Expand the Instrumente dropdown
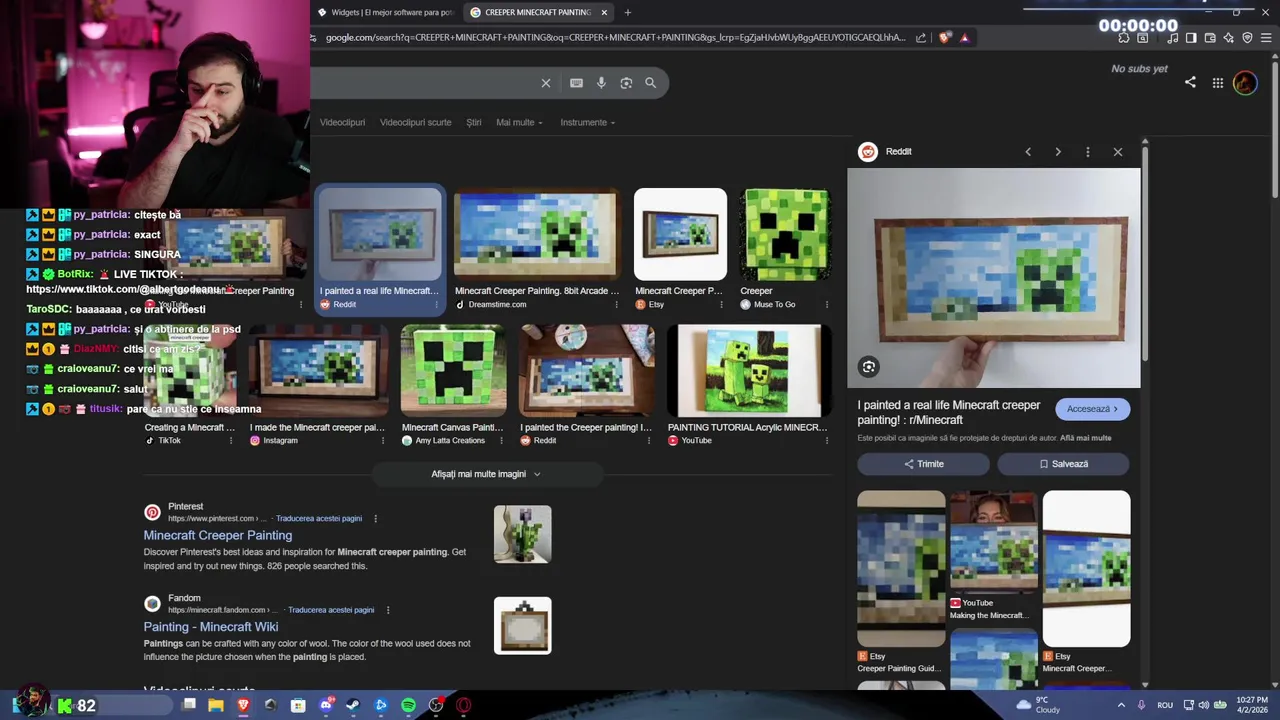Image resolution: width=1280 pixels, height=720 pixels. click(587, 122)
